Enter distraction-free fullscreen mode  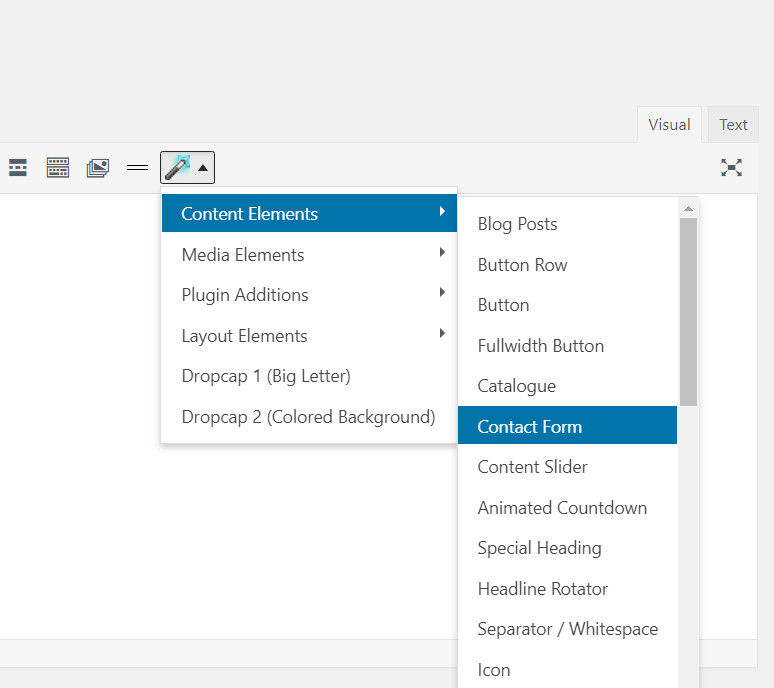click(731, 168)
